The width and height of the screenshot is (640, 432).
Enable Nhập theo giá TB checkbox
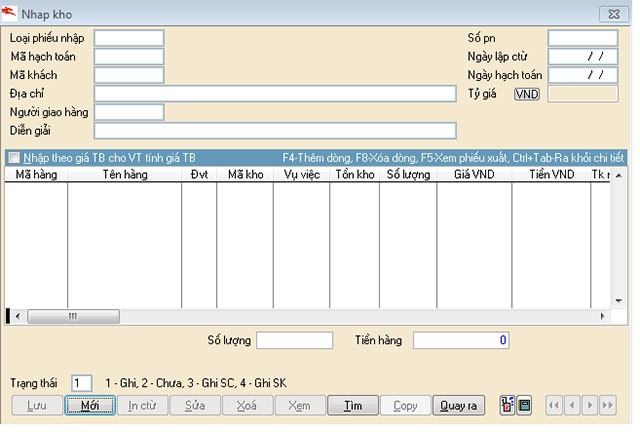(14, 158)
